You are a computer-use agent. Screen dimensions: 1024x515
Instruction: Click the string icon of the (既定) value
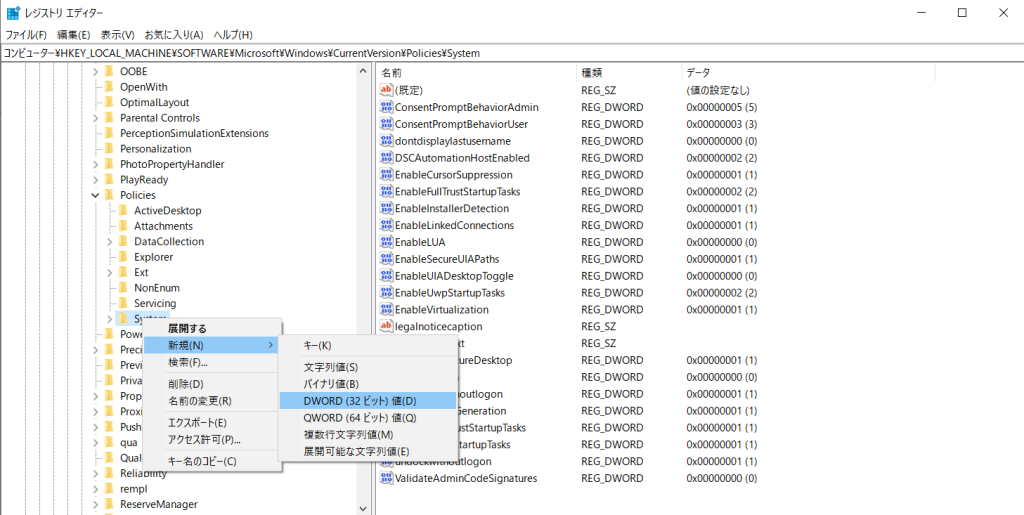[387, 90]
